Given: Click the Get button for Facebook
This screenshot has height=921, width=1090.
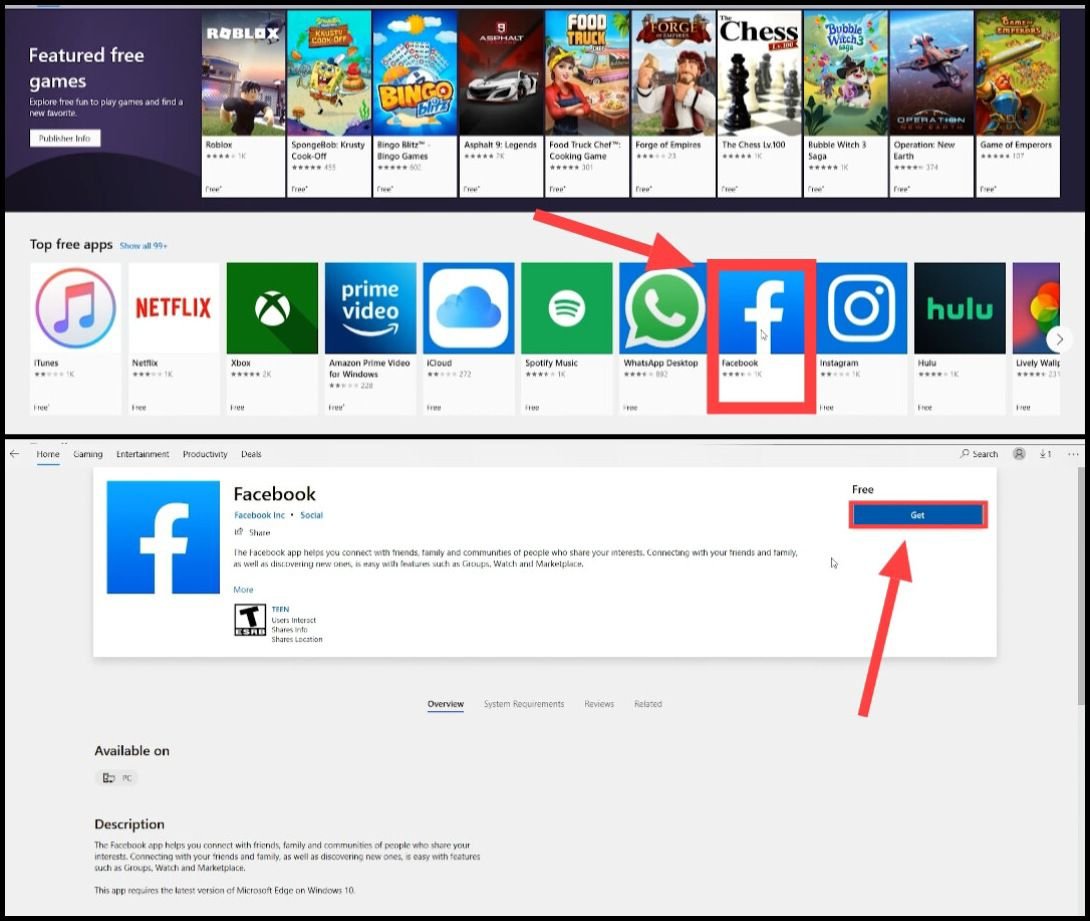Looking at the screenshot, I should tap(918, 515).
